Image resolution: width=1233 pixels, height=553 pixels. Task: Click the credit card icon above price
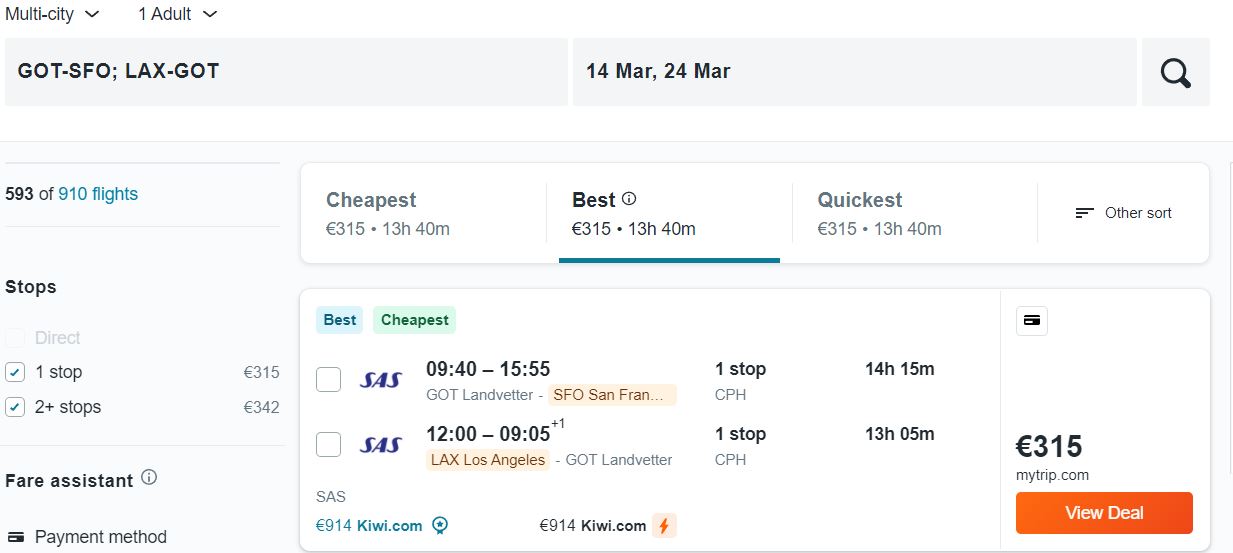tap(1032, 321)
